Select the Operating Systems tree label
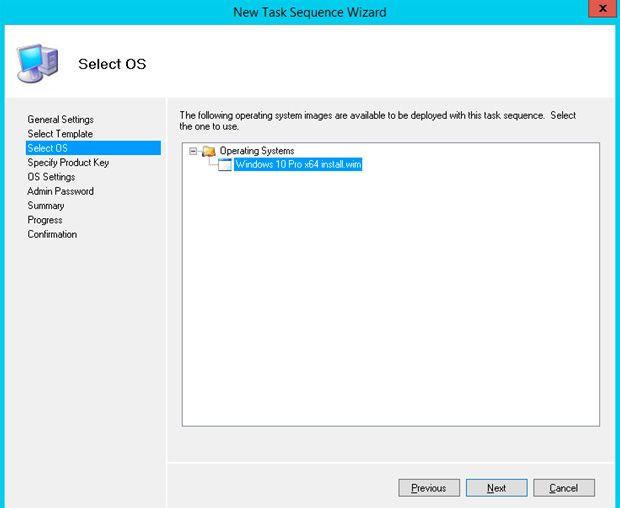This screenshot has width=620, height=508. pyautogui.click(x=257, y=151)
